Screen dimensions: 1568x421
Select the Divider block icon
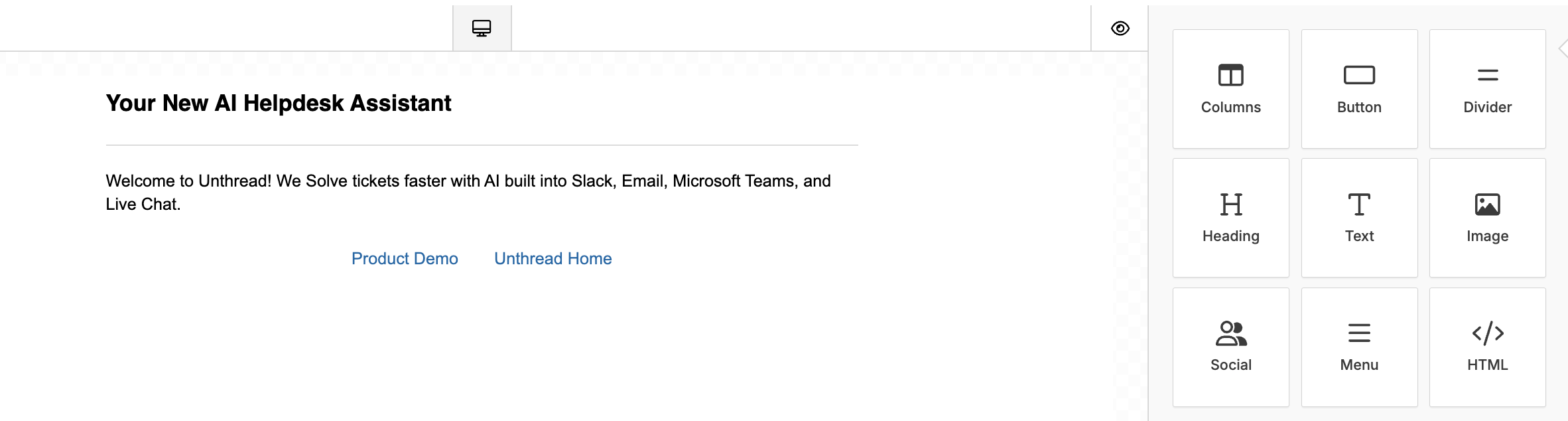click(1488, 88)
